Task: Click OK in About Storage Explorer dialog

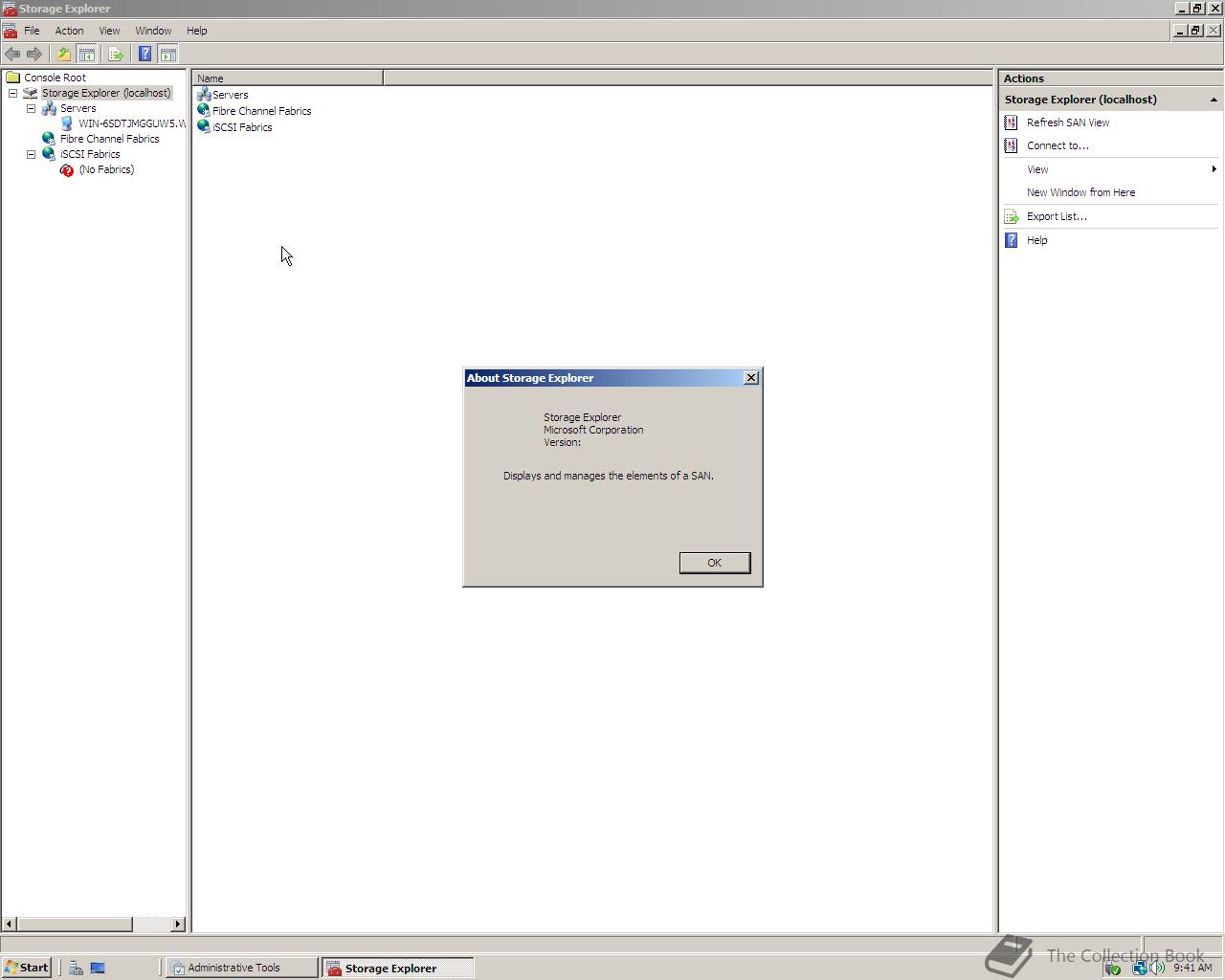Action: [715, 563]
